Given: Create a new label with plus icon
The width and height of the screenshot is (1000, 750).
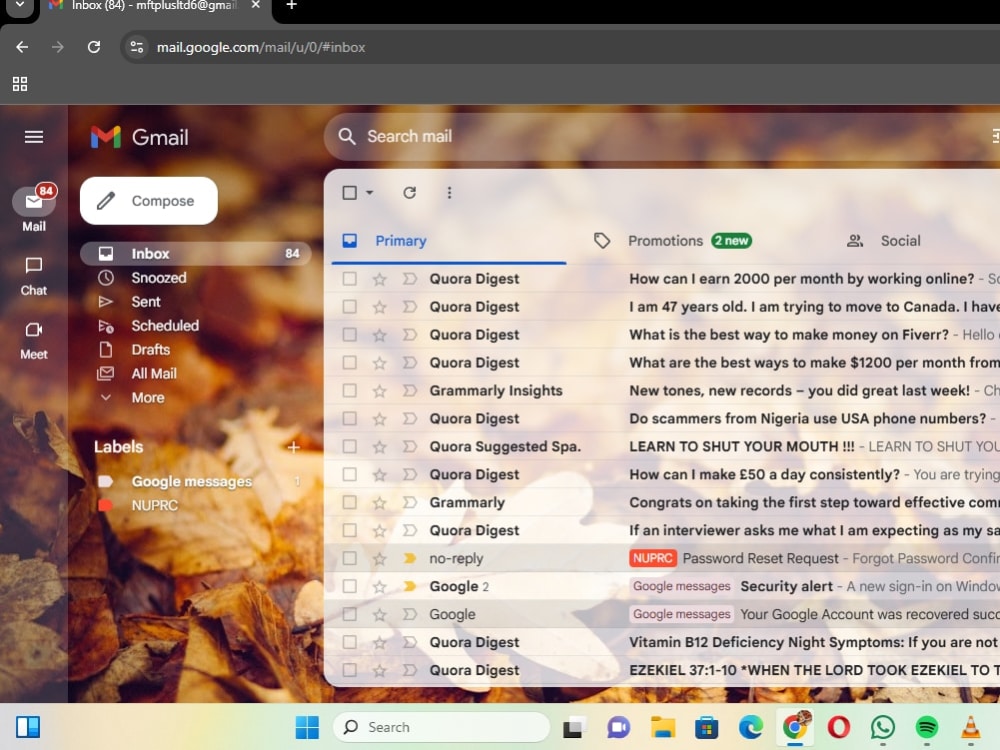Looking at the screenshot, I should pos(293,447).
